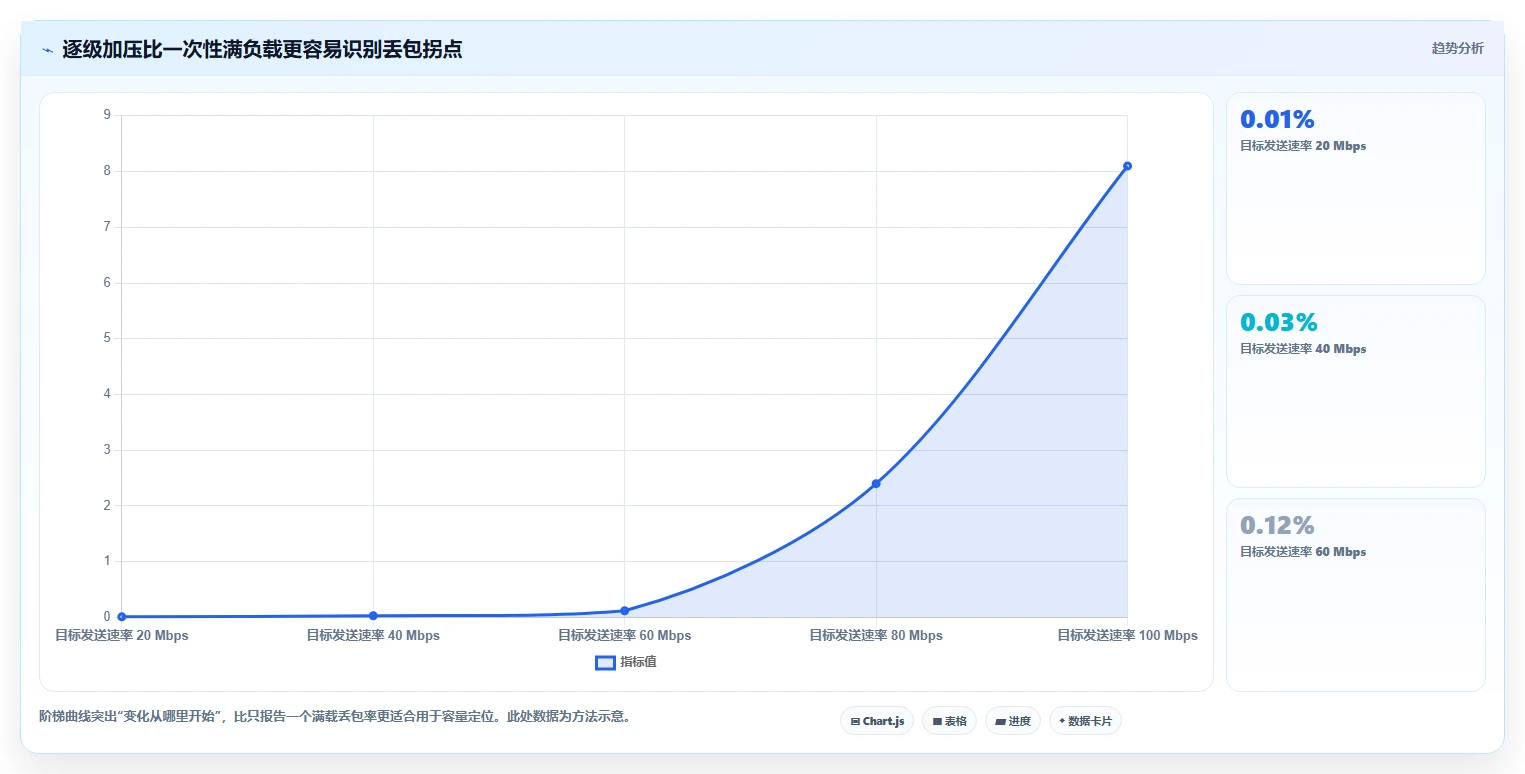Toggle the 指标值 legend swatch

click(605, 662)
